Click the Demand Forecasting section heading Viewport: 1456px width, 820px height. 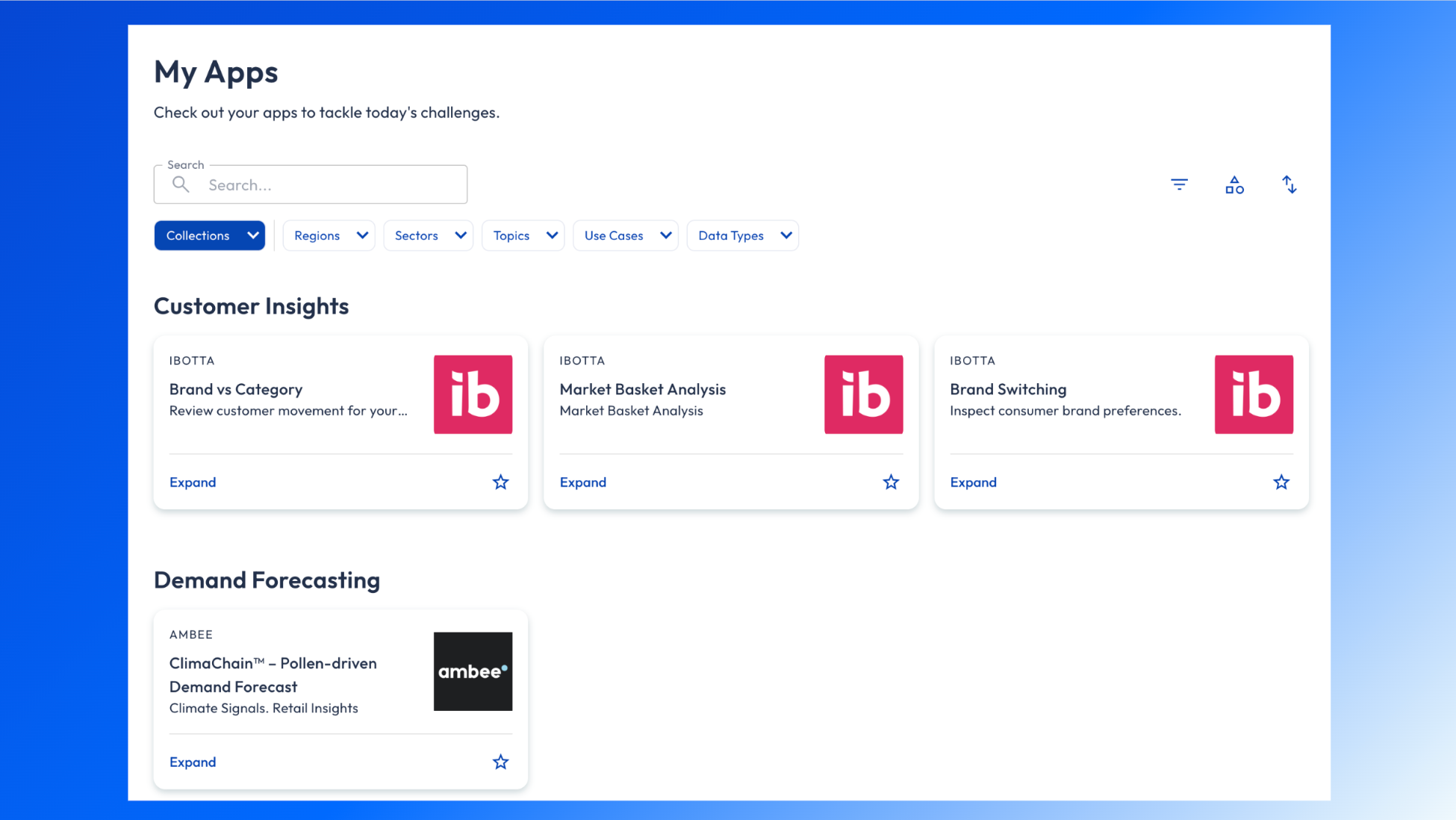point(267,580)
